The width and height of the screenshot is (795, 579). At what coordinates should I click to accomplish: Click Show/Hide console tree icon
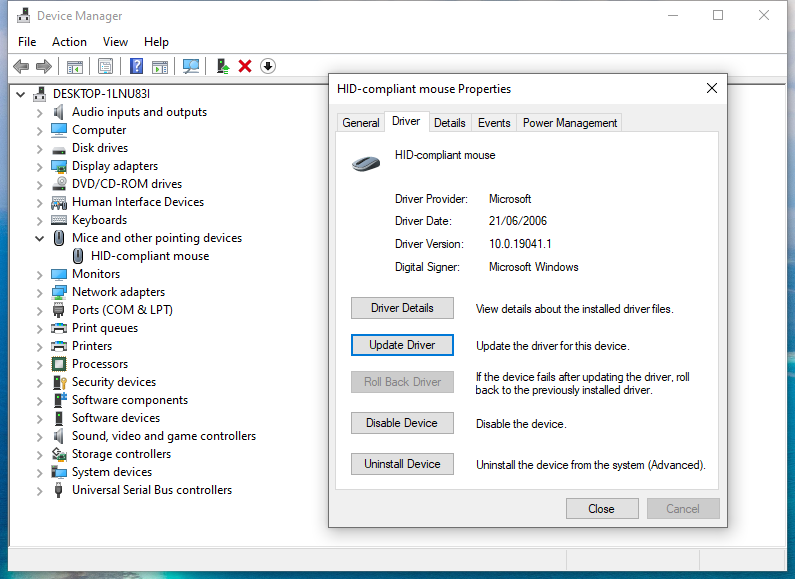tap(74, 66)
